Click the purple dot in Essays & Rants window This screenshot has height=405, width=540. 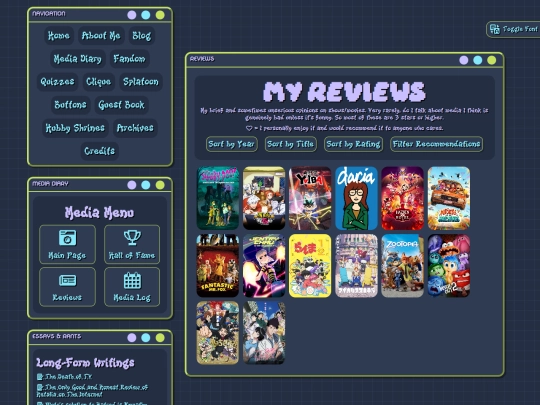[x=132, y=338]
